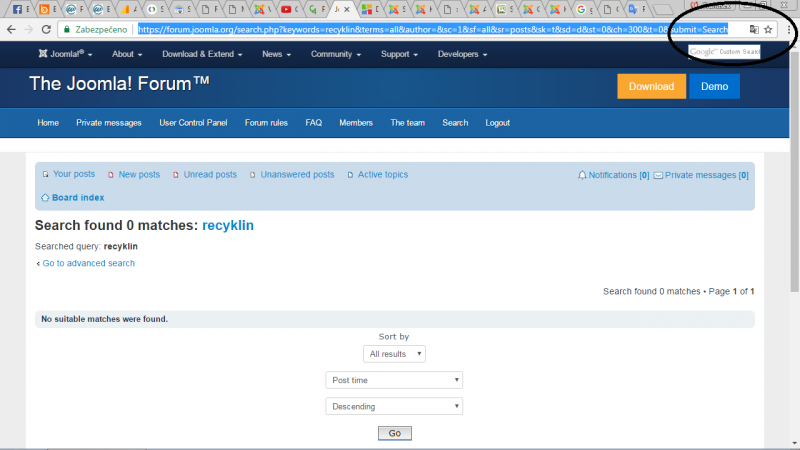Open Private messages in blue navigation bar
This screenshot has width=800, height=450.
(109, 123)
